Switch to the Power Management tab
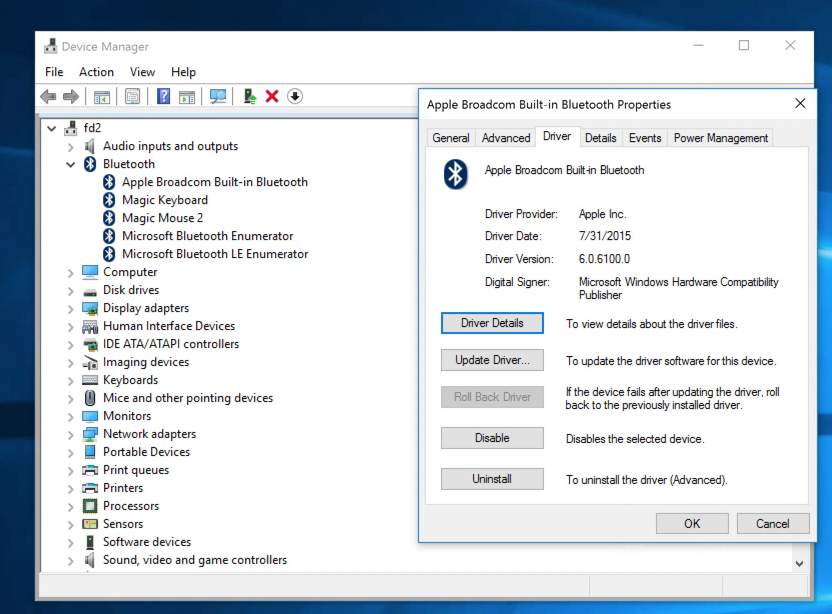The width and height of the screenshot is (832, 614). click(x=721, y=138)
